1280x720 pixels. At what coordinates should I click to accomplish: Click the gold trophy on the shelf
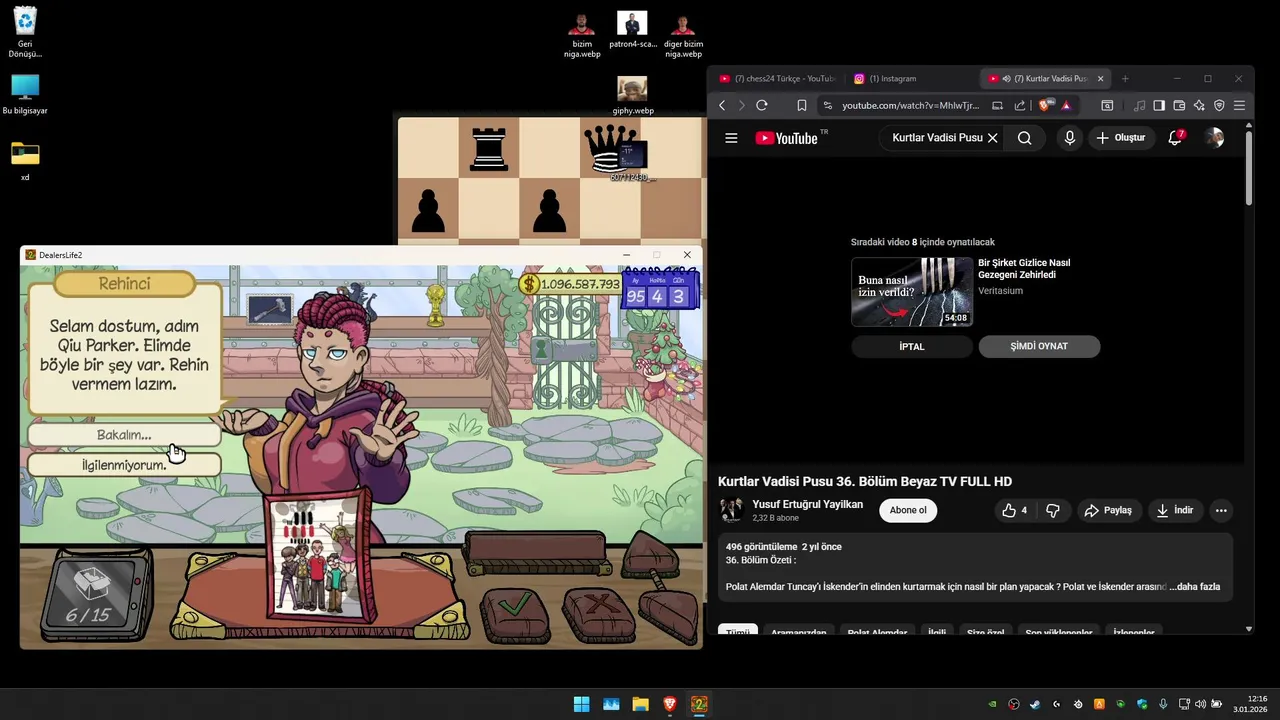tap(435, 304)
